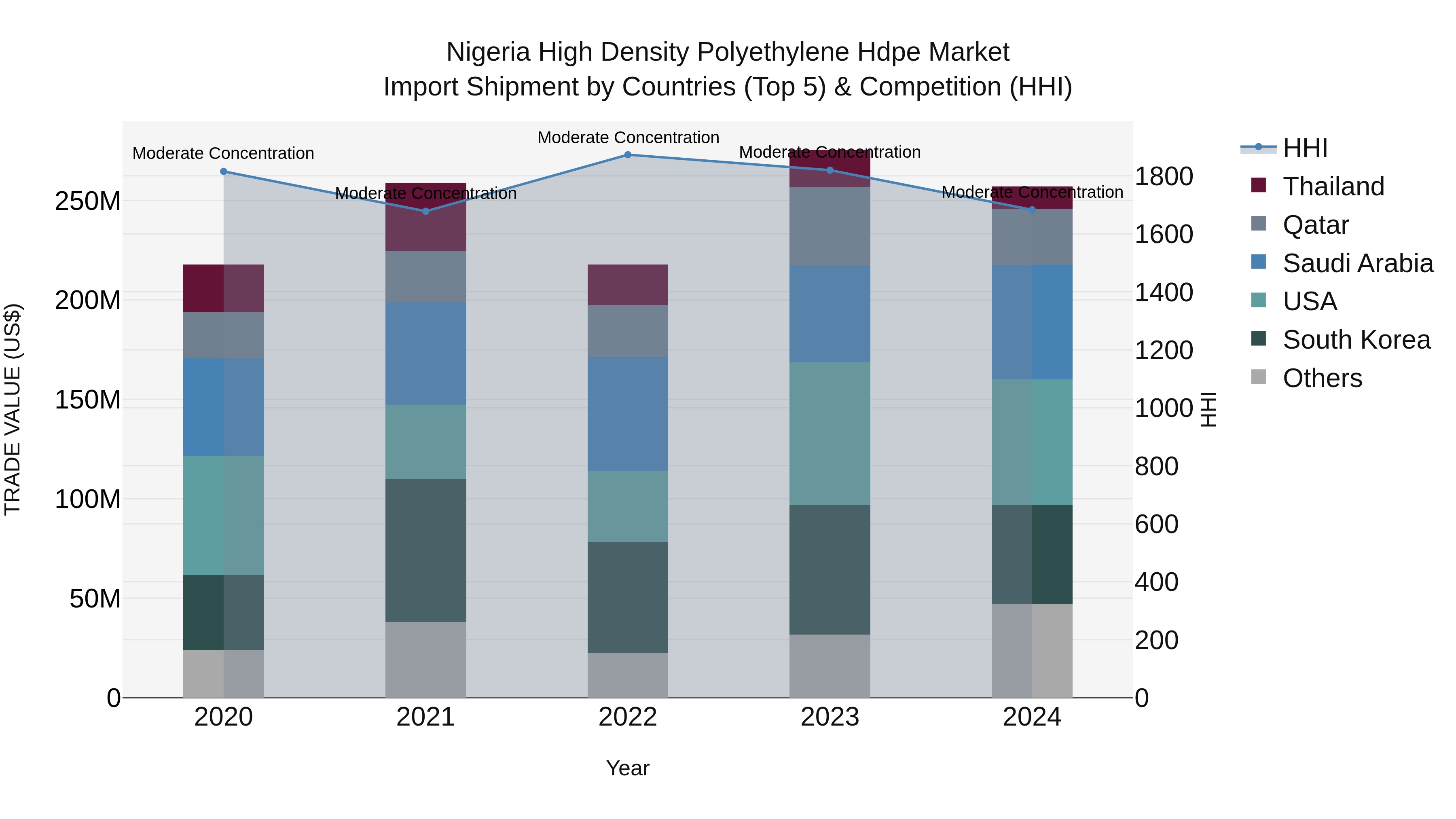Select the 2023 HHI data point
Image resolution: width=1456 pixels, height=819 pixels.
pyautogui.click(x=830, y=170)
